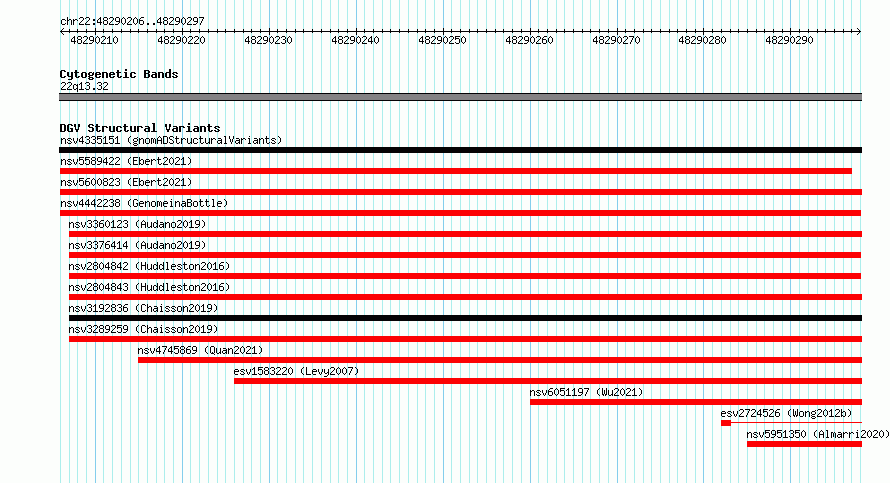Viewport: 890px width, 483px height.
Task: Click ruler position 48290230
Action: tap(268, 40)
